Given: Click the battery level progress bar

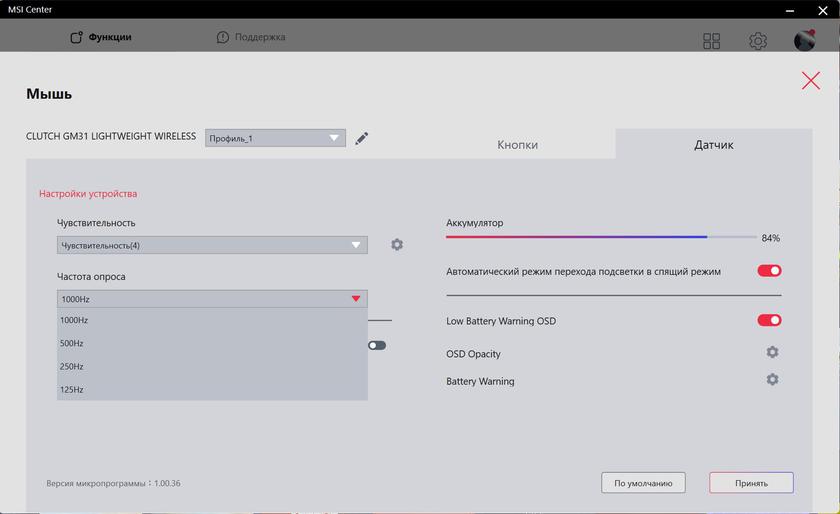Looking at the screenshot, I should 601,237.
